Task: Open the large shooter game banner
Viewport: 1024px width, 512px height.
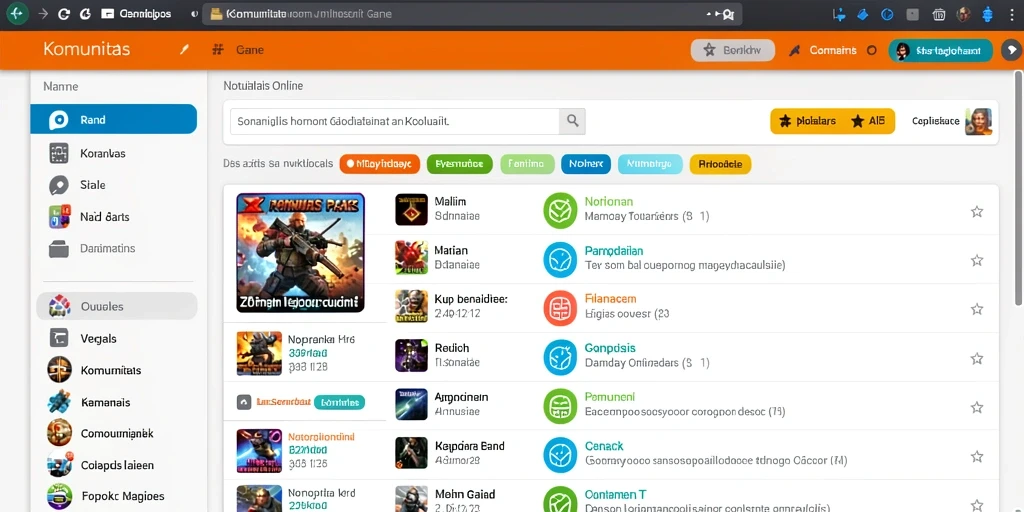Action: point(300,252)
